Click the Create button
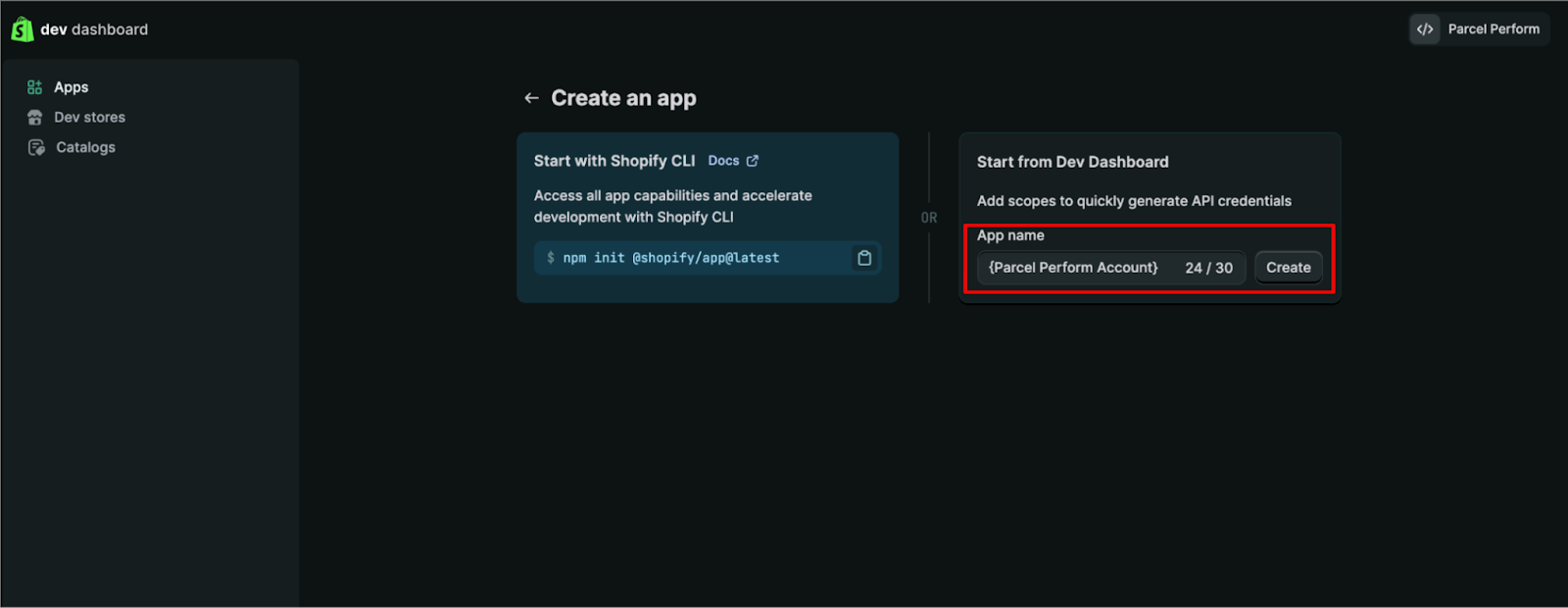Screen dimensions: 1568x608 [1289, 268]
